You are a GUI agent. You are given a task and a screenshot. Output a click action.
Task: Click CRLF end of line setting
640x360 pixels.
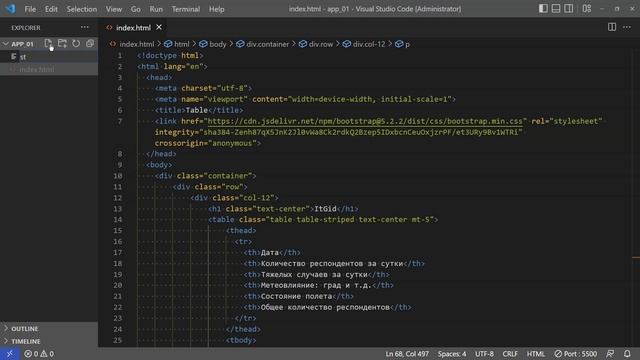tap(510, 354)
